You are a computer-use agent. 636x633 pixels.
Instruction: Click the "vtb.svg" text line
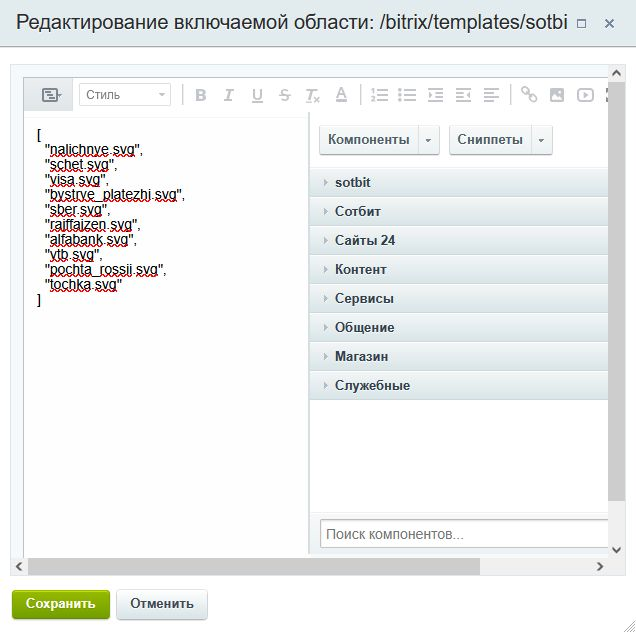click(73, 255)
